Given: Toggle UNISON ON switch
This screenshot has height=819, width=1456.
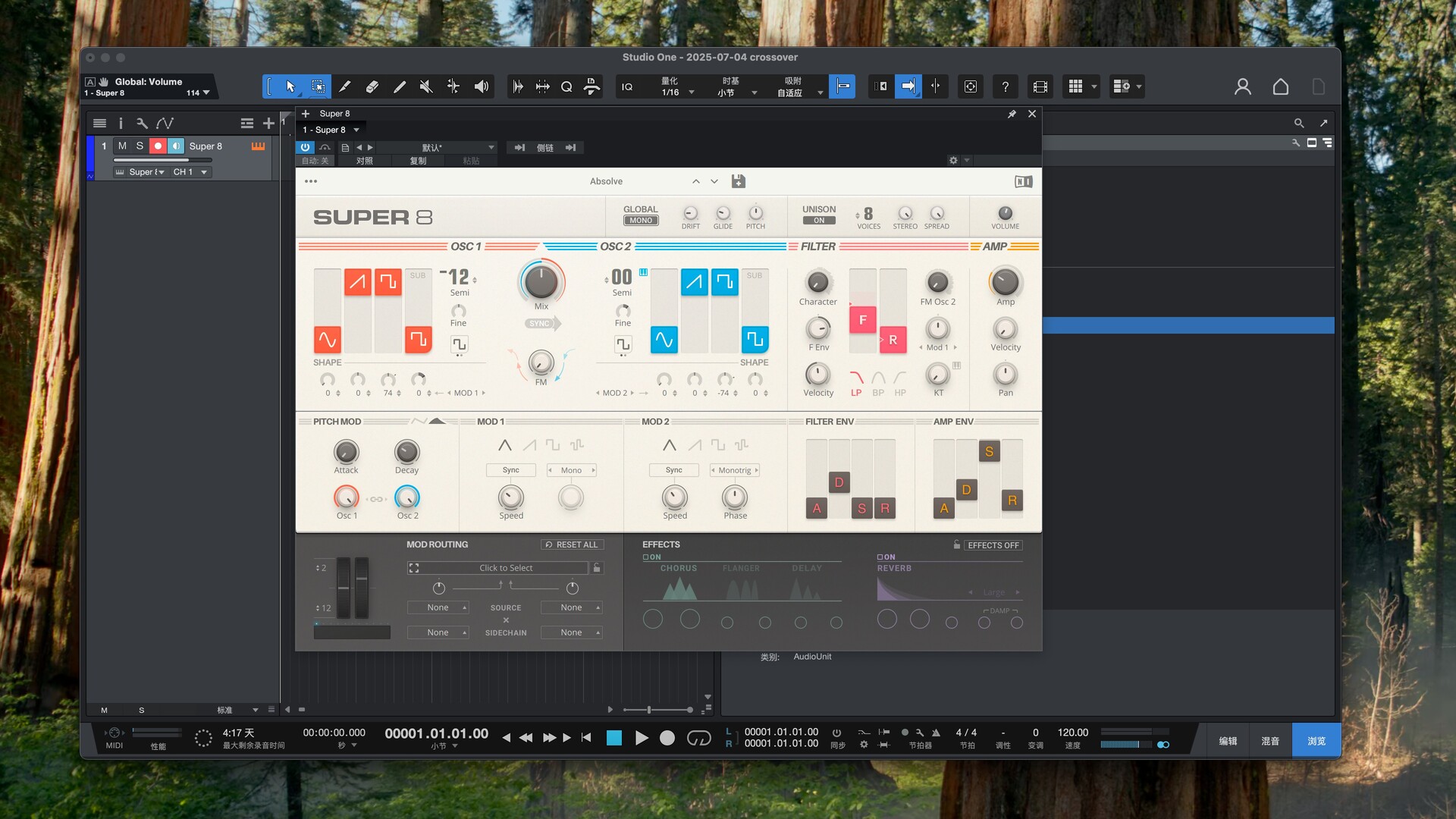Looking at the screenshot, I should point(819,221).
